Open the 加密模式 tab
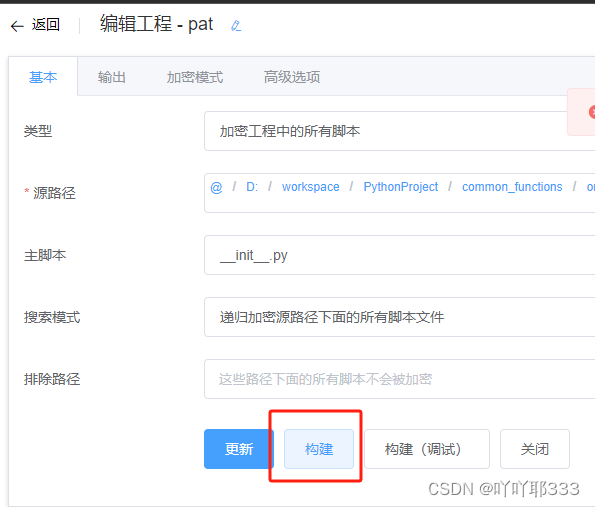Image resolution: width=595 pixels, height=507 pixels. point(195,77)
